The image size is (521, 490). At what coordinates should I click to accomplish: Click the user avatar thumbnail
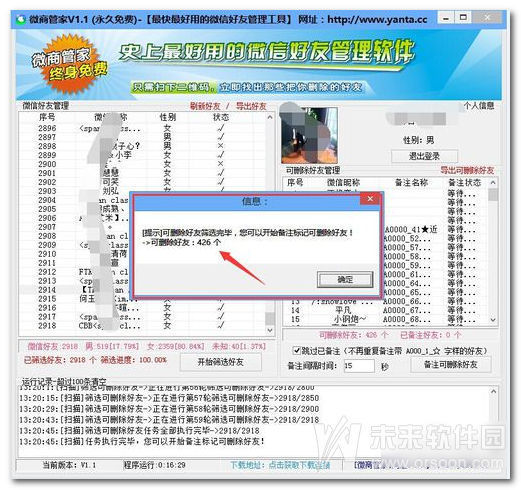pyautogui.click(x=309, y=135)
